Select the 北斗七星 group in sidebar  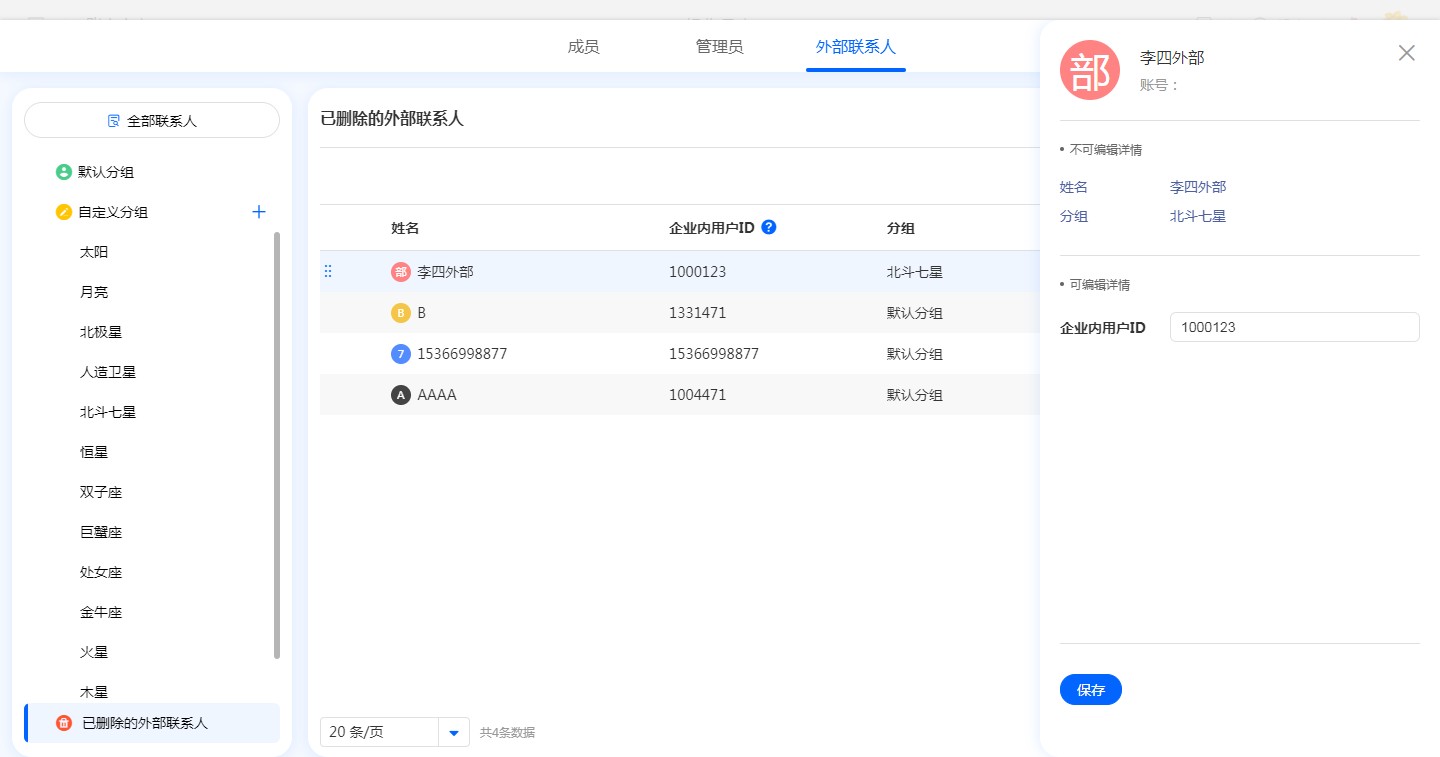[x=108, y=412]
